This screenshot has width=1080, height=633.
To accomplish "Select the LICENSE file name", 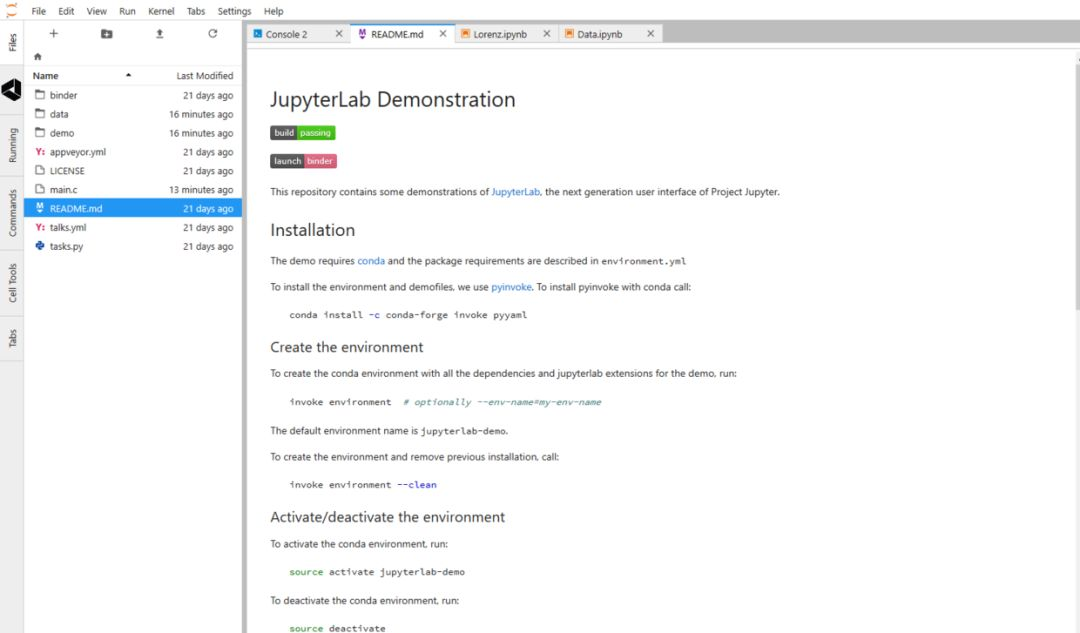I will 67,171.
